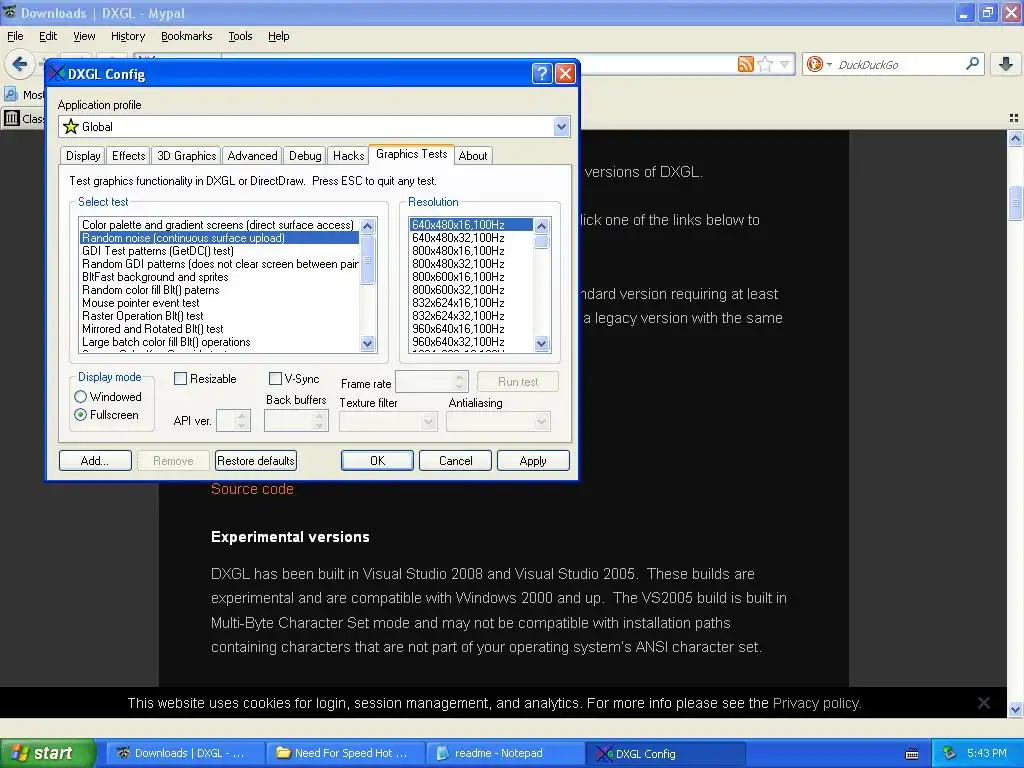The height and width of the screenshot is (768, 1024).
Task: Switch to readme - Notepad taskbar item
Action: point(504,753)
